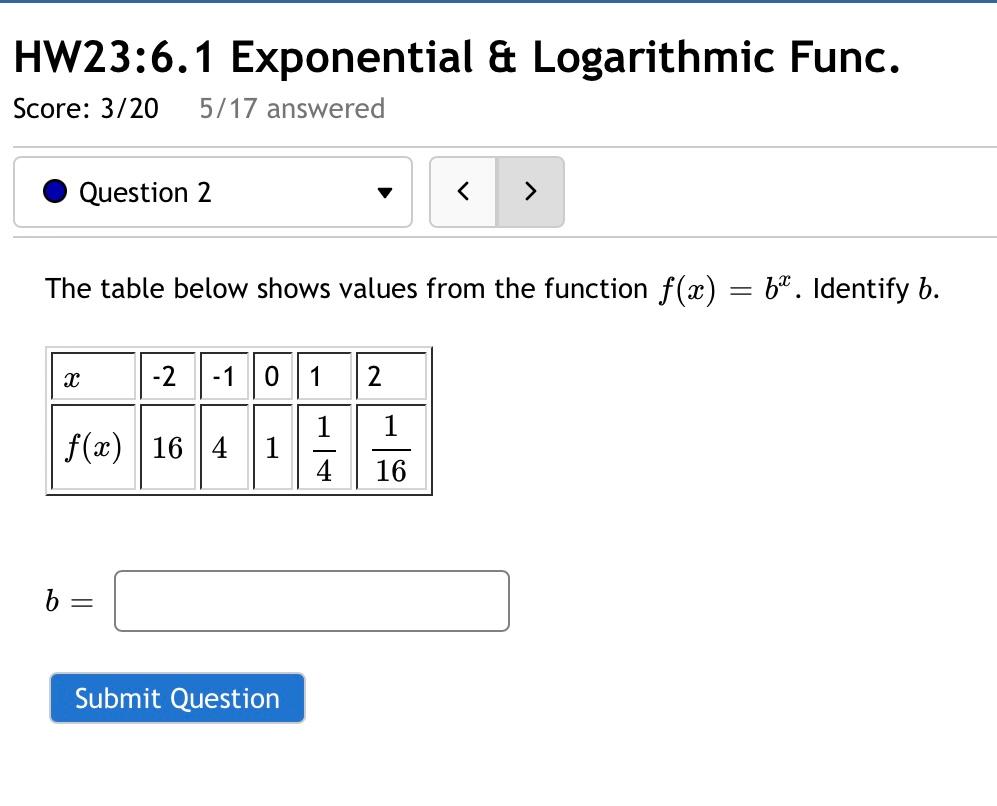
Task: Click the 5/17 answered status text
Action: [292, 109]
